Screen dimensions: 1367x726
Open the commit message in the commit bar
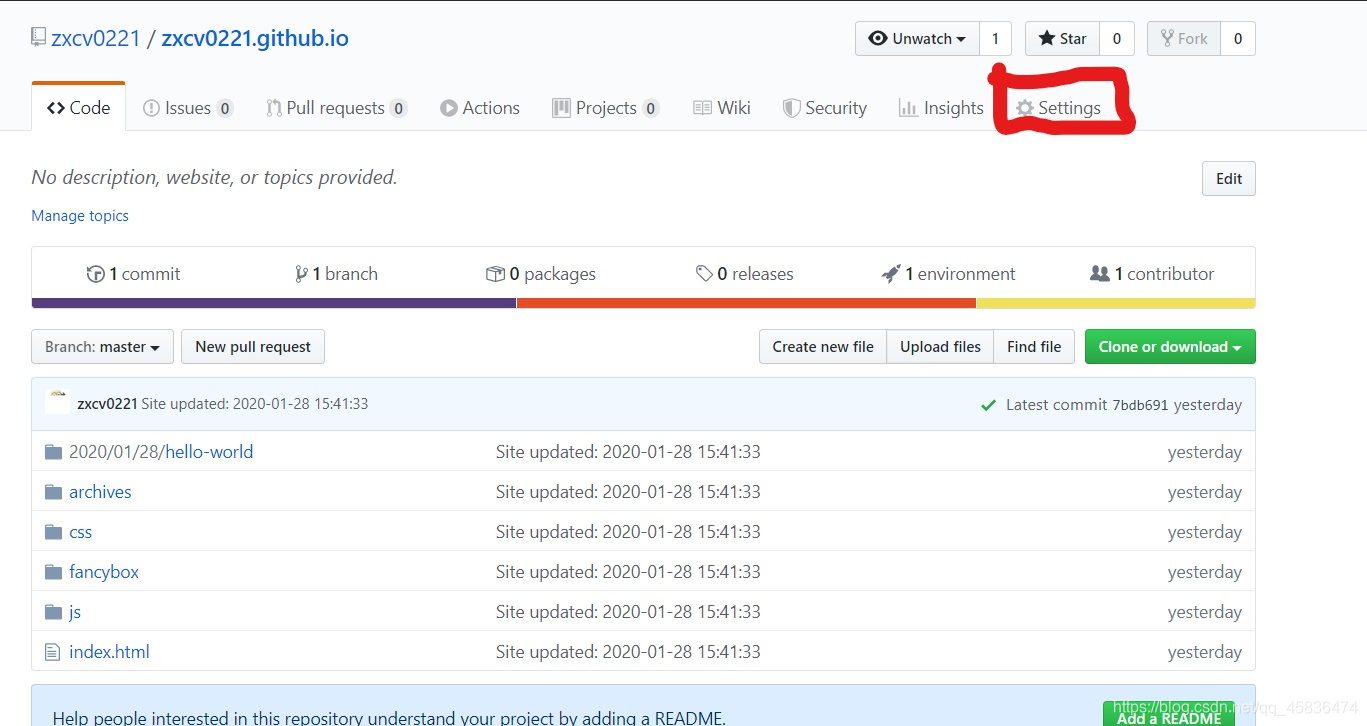(255, 404)
